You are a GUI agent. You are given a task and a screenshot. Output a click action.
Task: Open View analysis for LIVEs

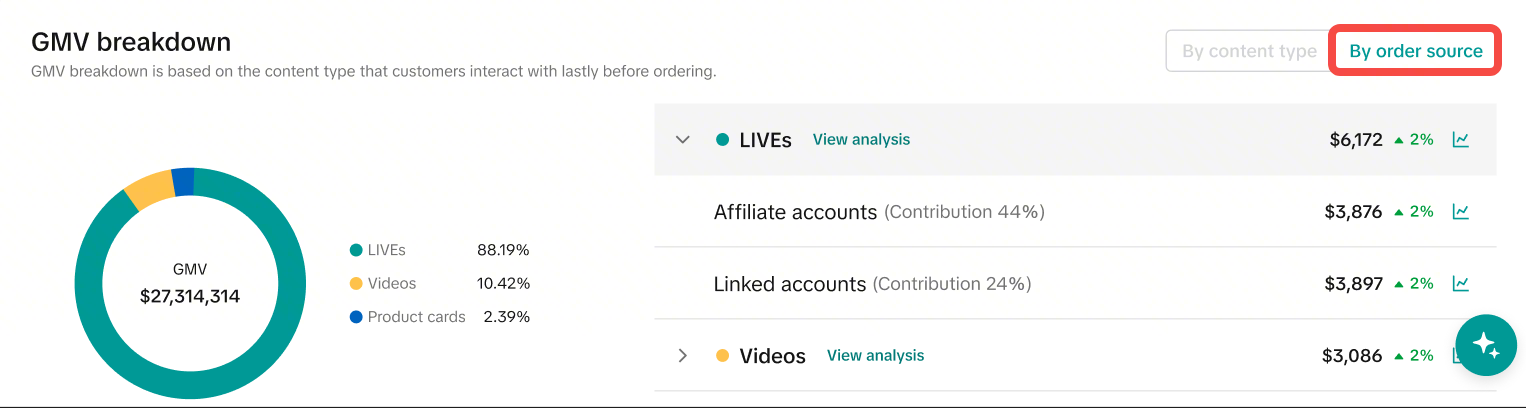click(x=861, y=140)
